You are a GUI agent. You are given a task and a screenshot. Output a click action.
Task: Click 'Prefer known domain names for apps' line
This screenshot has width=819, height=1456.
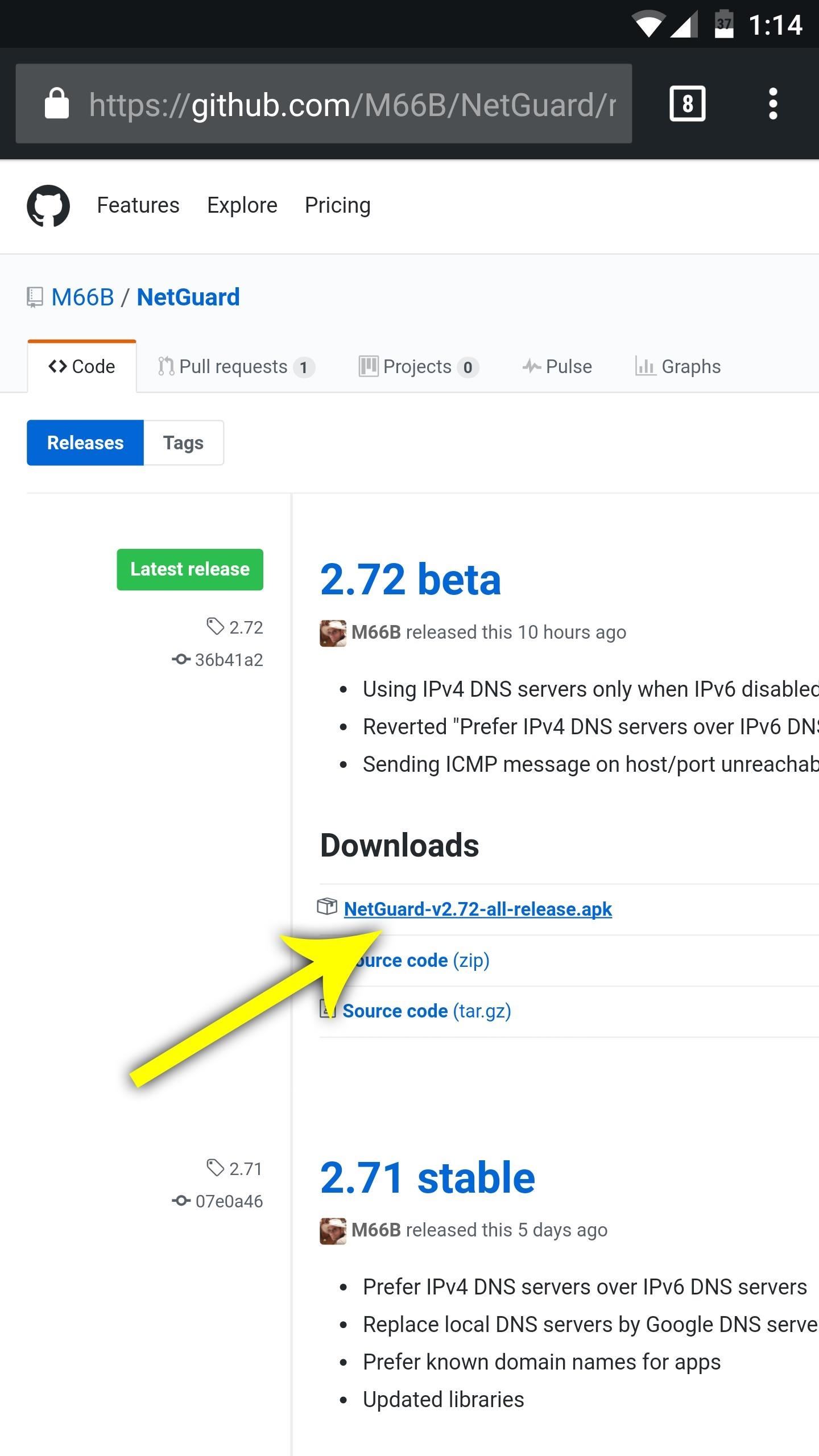click(542, 1362)
